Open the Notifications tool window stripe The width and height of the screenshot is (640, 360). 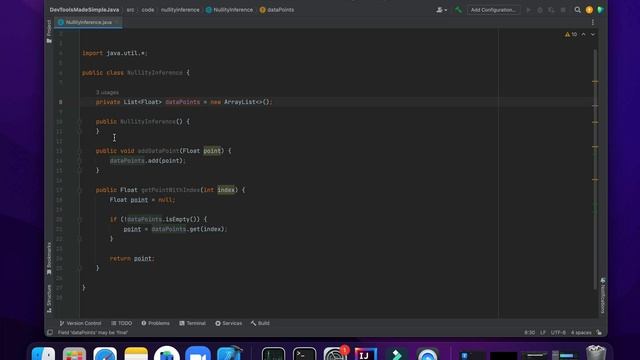[603, 296]
